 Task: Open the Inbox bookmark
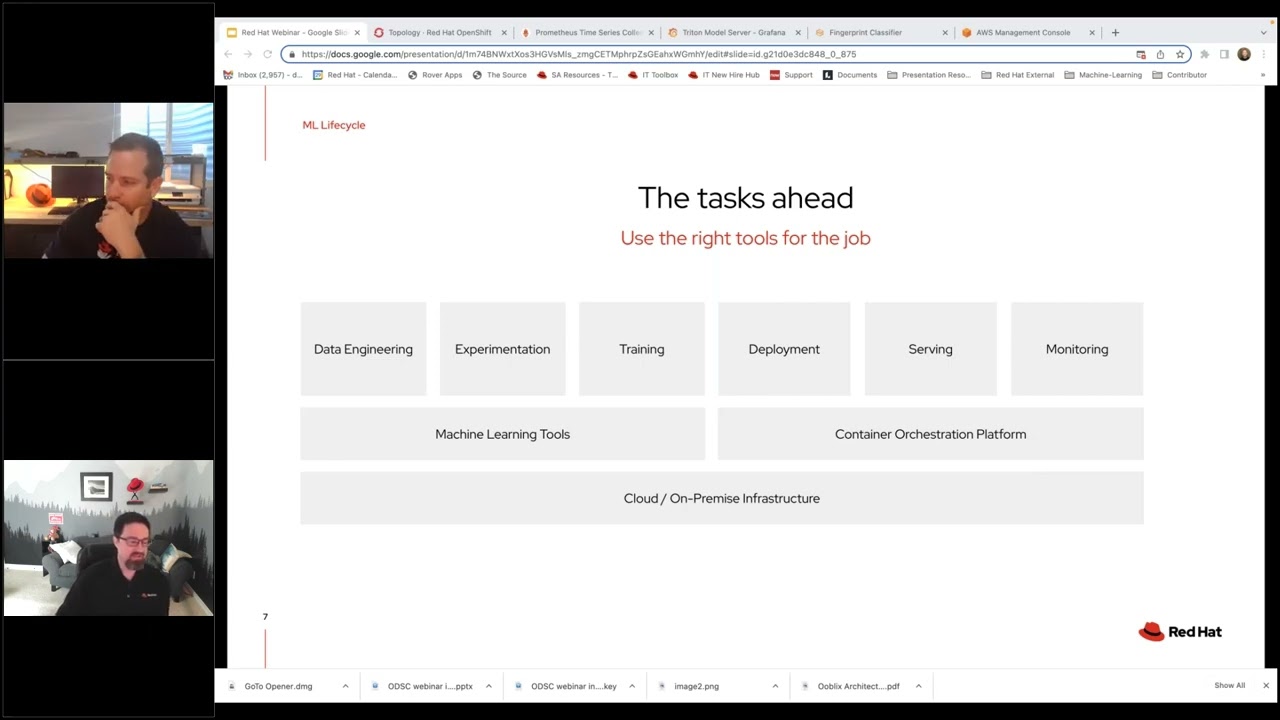click(262, 75)
